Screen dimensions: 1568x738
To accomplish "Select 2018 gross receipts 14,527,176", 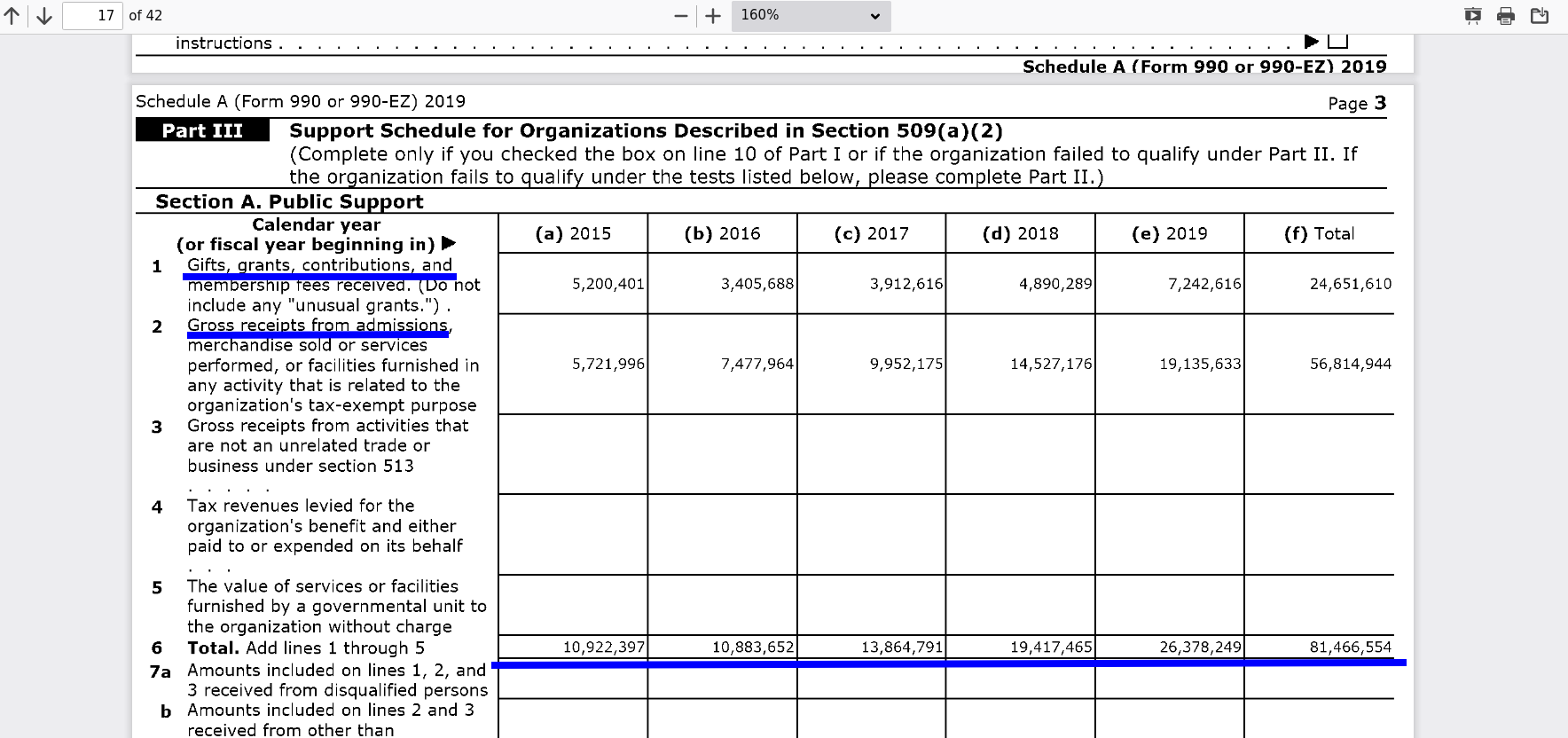I will tap(1051, 364).
